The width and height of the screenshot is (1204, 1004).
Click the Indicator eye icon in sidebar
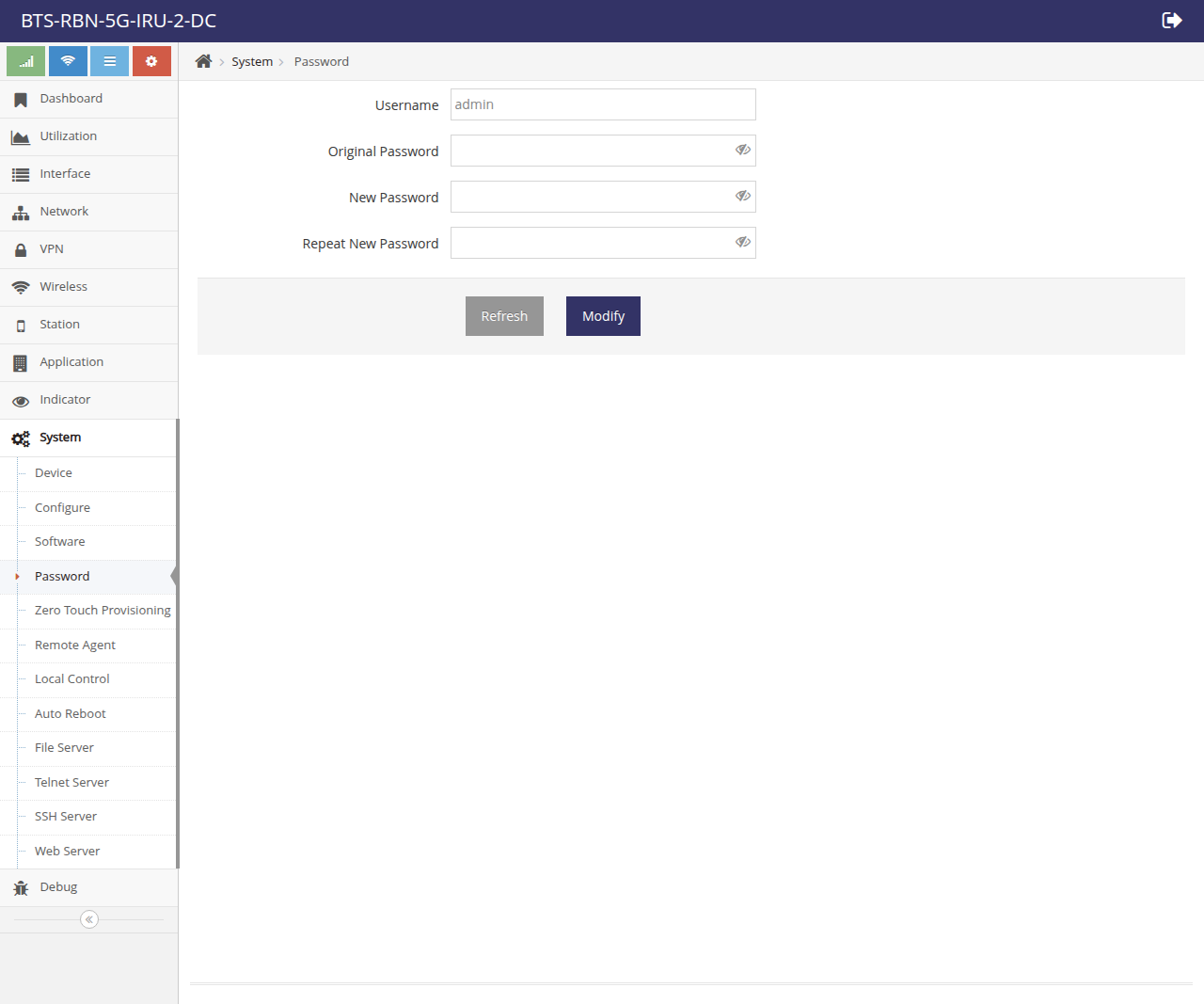click(21, 401)
